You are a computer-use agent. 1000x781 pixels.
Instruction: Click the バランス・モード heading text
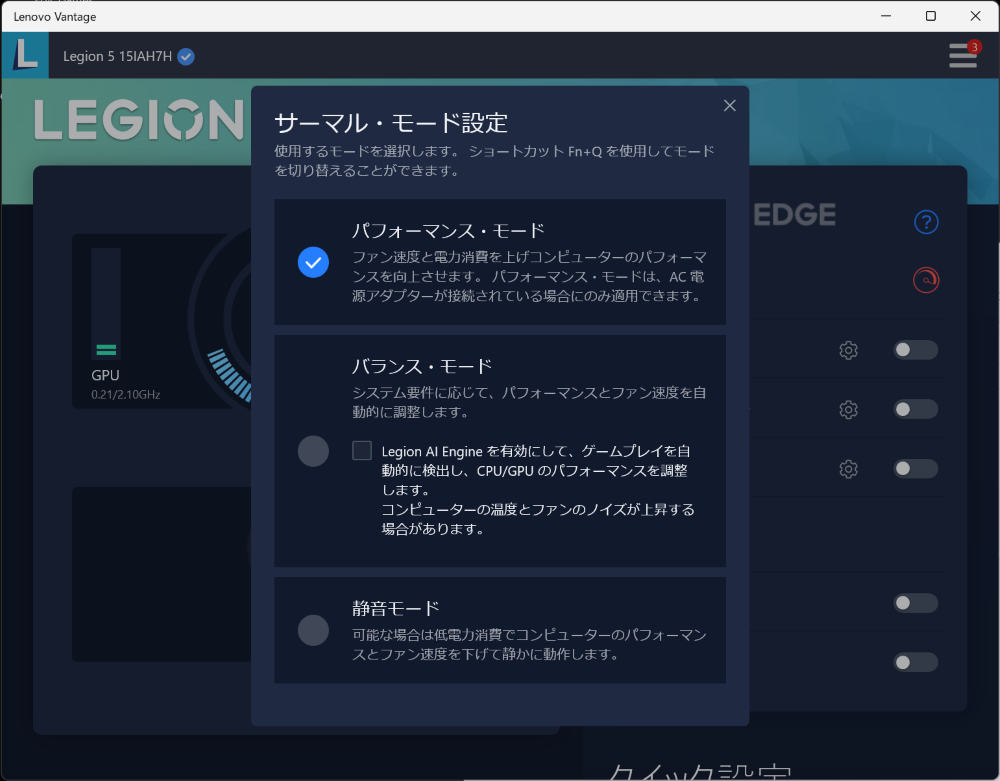[x=422, y=366]
